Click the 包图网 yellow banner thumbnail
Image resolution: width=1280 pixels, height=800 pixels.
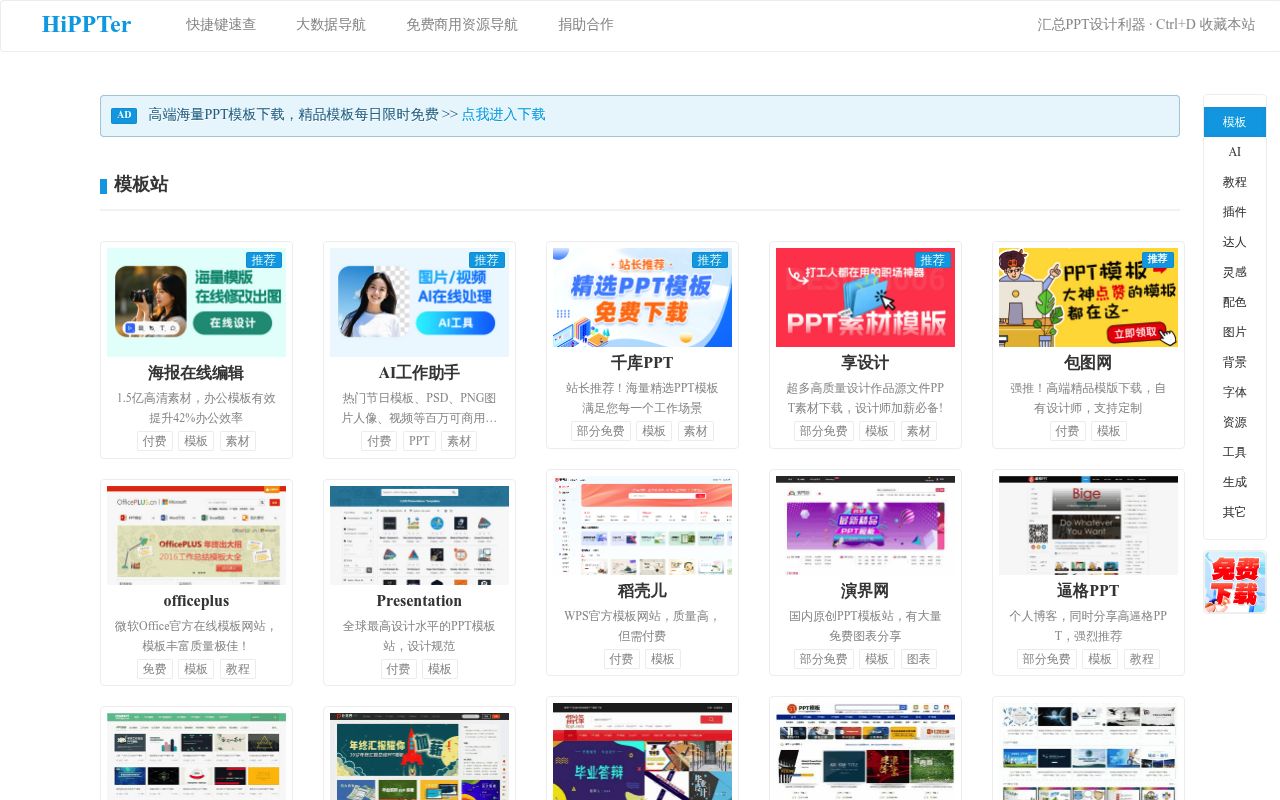(1088, 297)
